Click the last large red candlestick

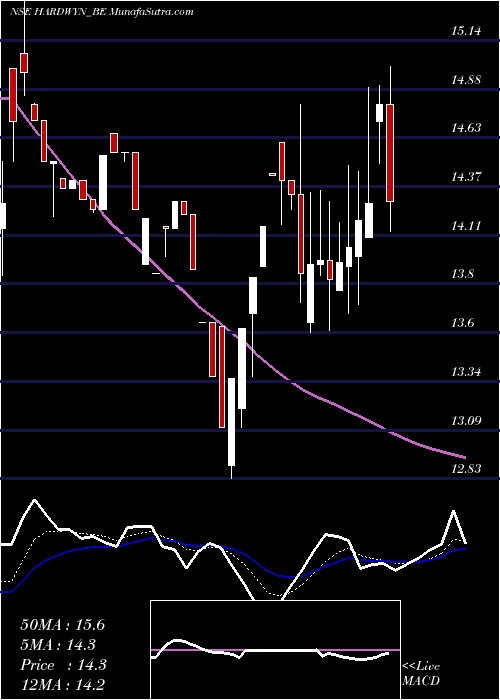(x=390, y=153)
